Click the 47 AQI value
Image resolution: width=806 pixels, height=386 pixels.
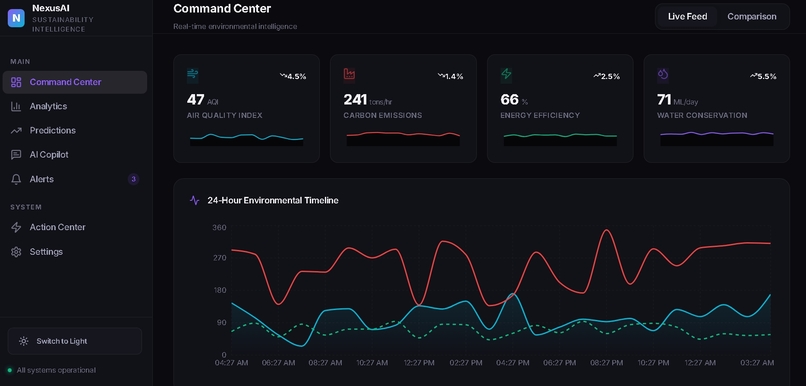(x=203, y=99)
